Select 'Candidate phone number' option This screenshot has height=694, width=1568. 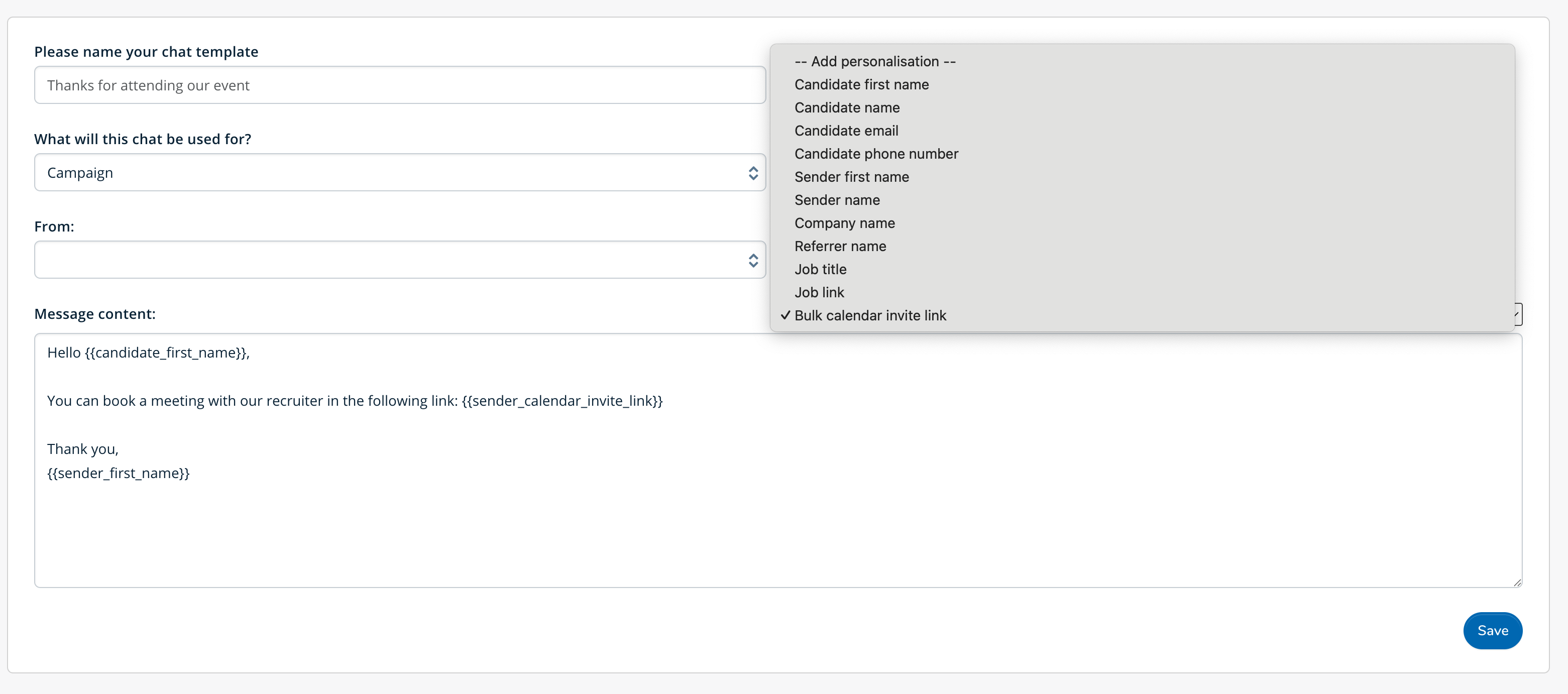(x=876, y=154)
